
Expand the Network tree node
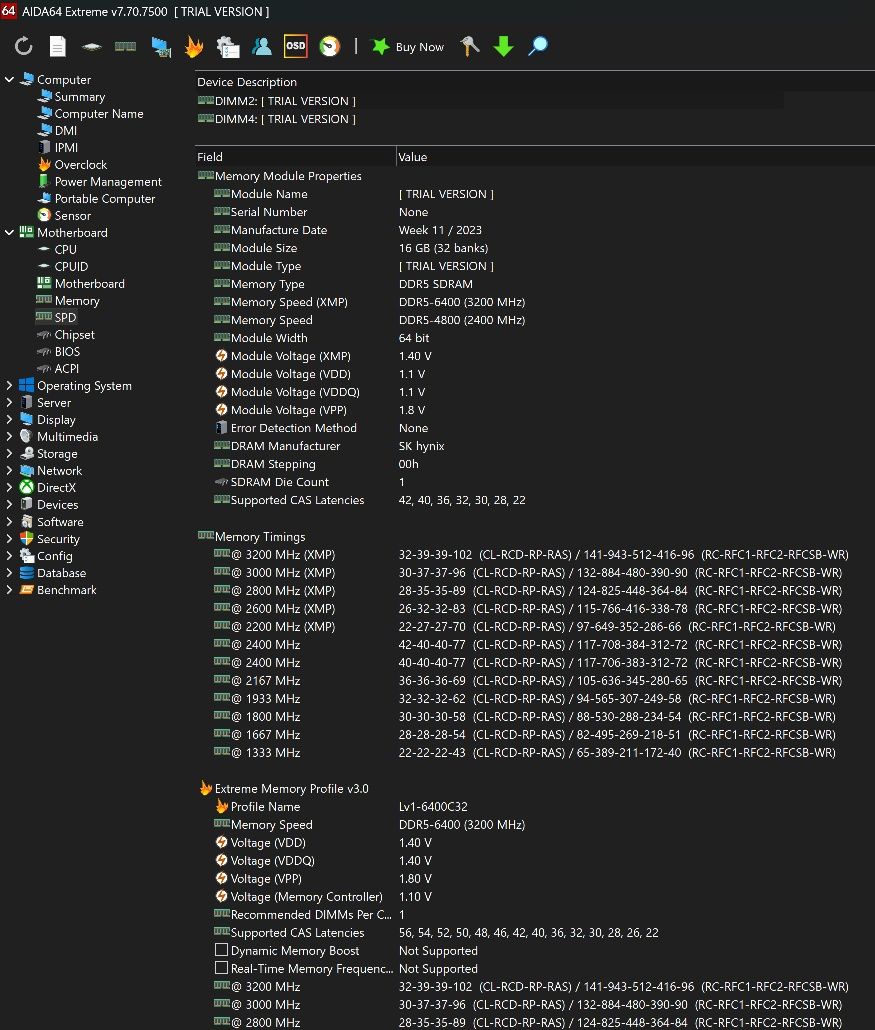pos(9,471)
